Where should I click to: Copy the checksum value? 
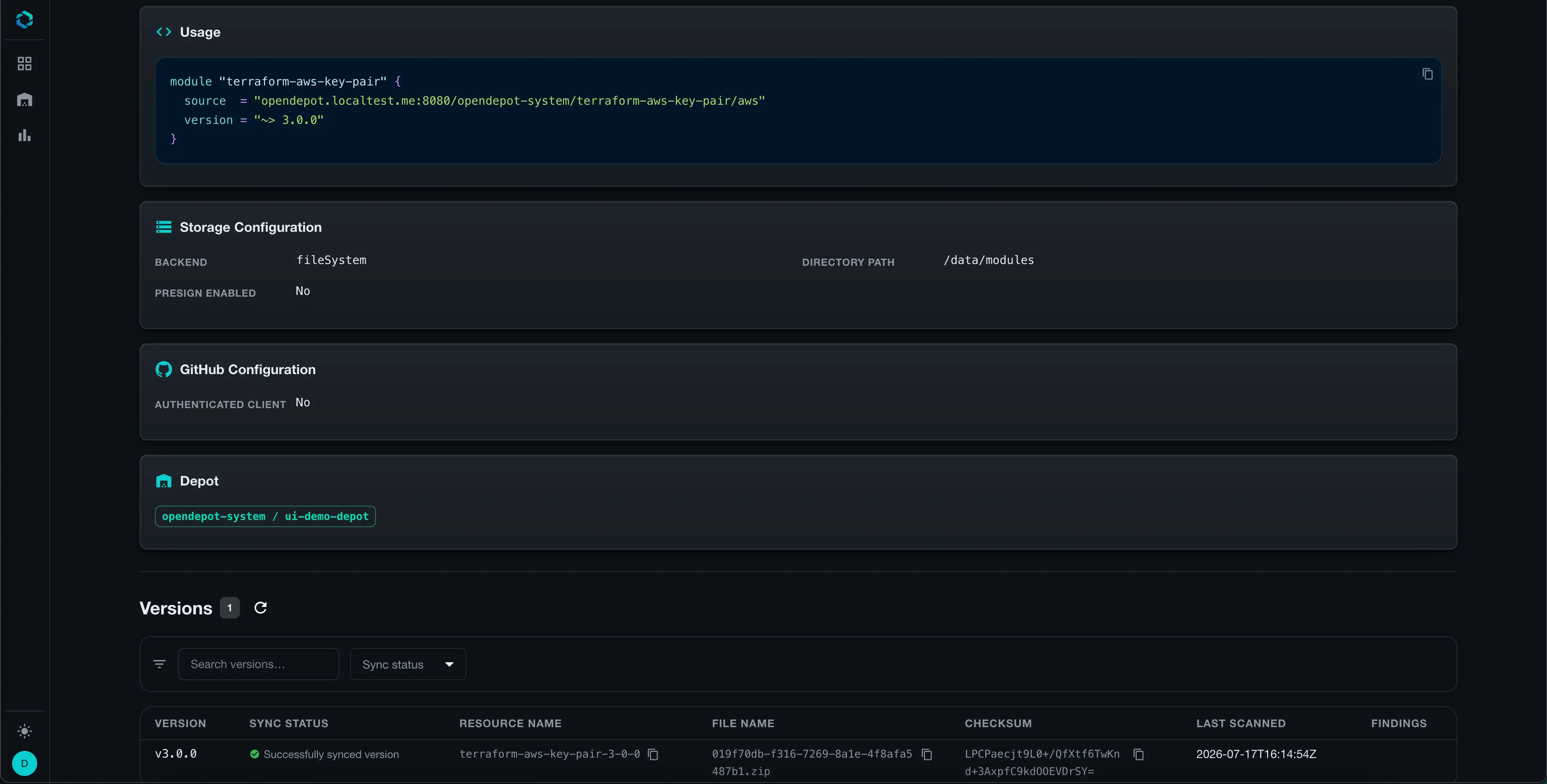click(x=1139, y=754)
